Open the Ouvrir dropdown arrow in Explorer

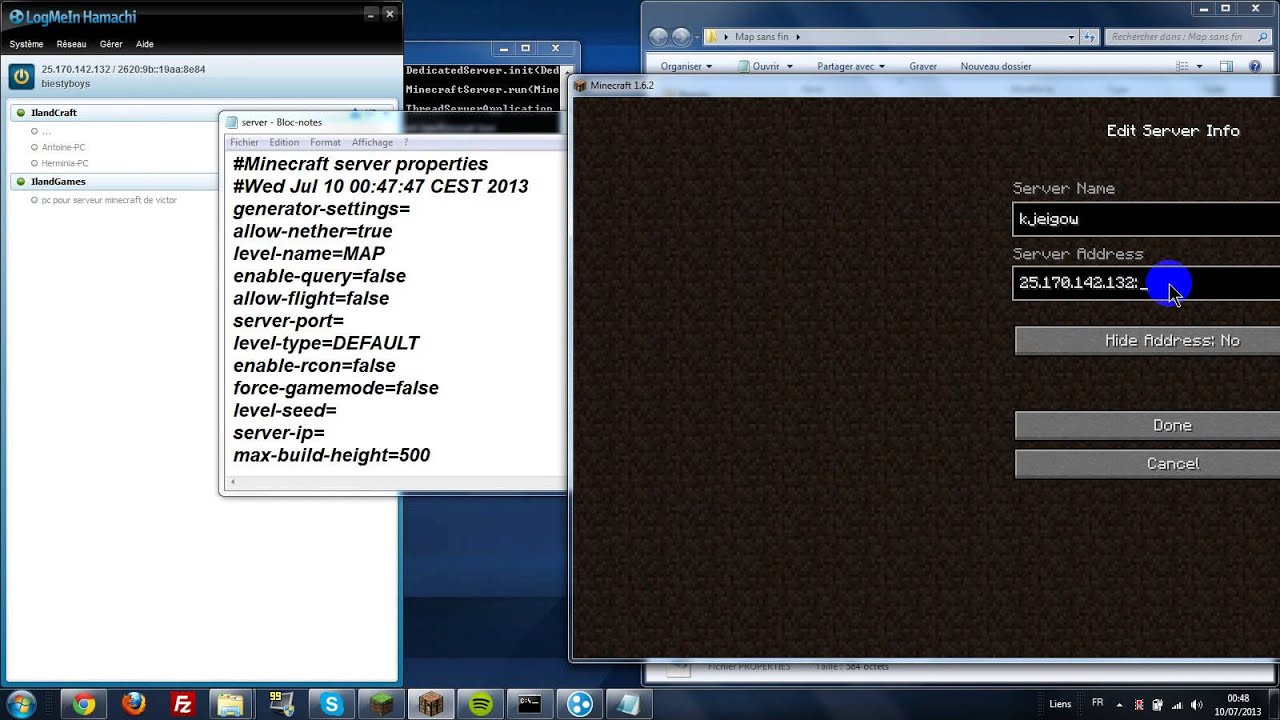pyautogui.click(x=789, y=67)
